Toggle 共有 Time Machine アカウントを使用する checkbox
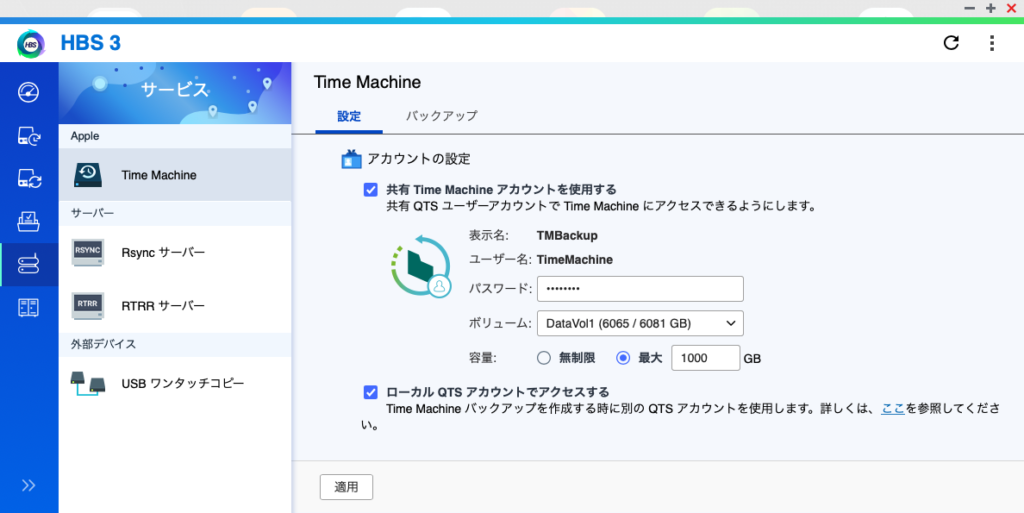Viewport: 1024px width, 513px height. [x=370, y=190]
